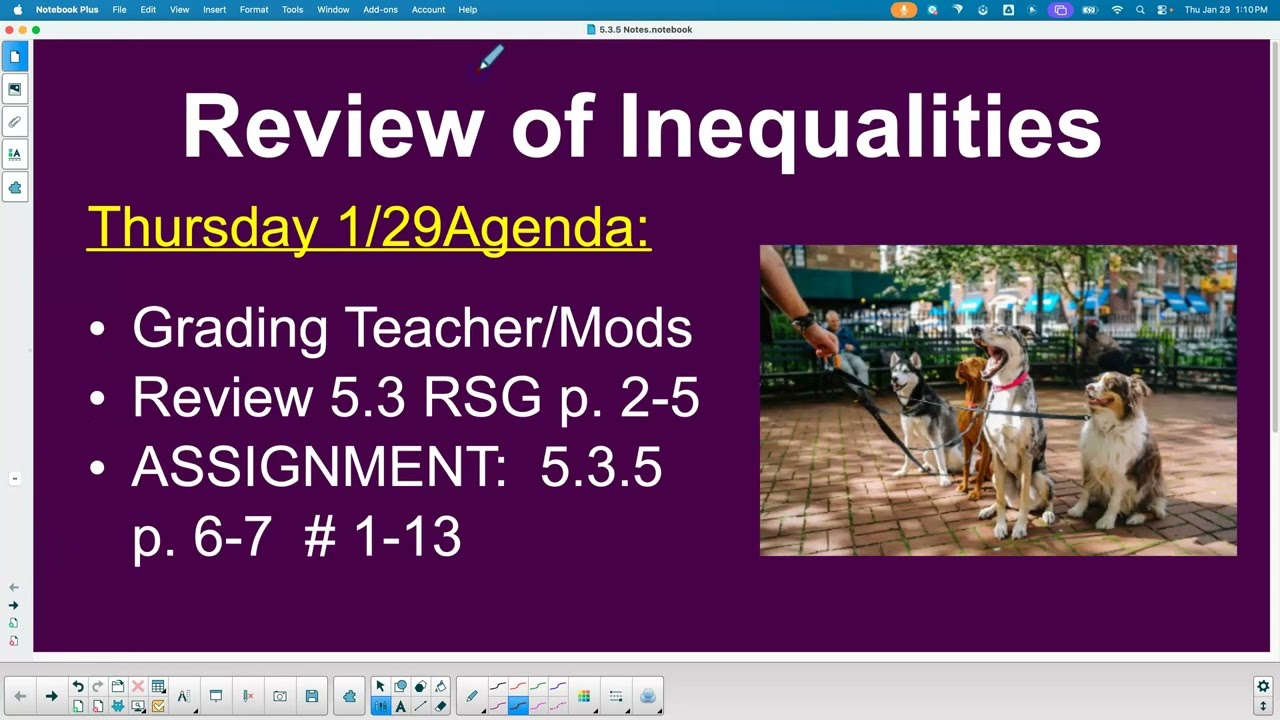Open the Window menu
The height and width of the screenshot is (720, 1280).
point(333,9)
